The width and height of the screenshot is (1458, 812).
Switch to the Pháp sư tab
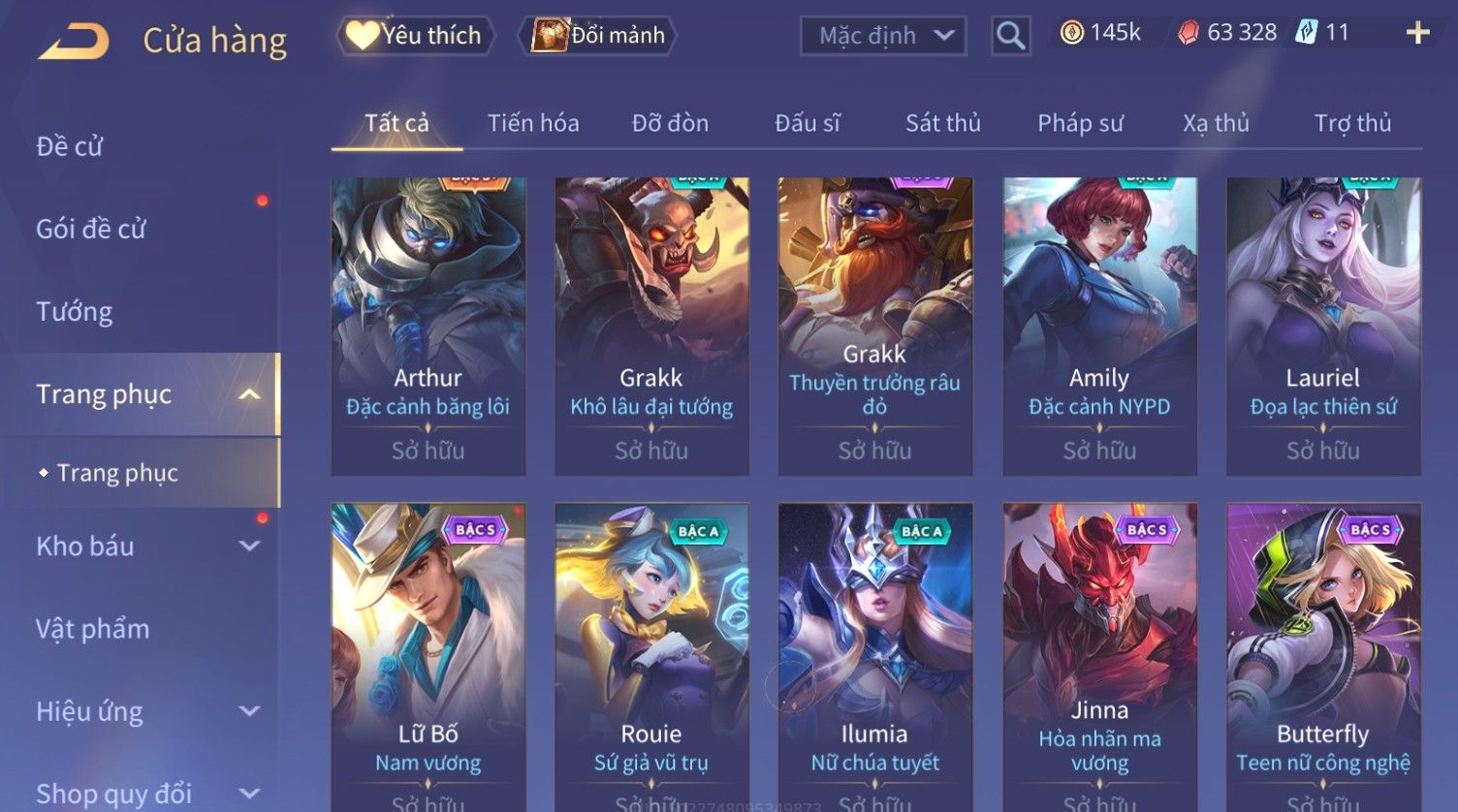tap(1080, 123)
